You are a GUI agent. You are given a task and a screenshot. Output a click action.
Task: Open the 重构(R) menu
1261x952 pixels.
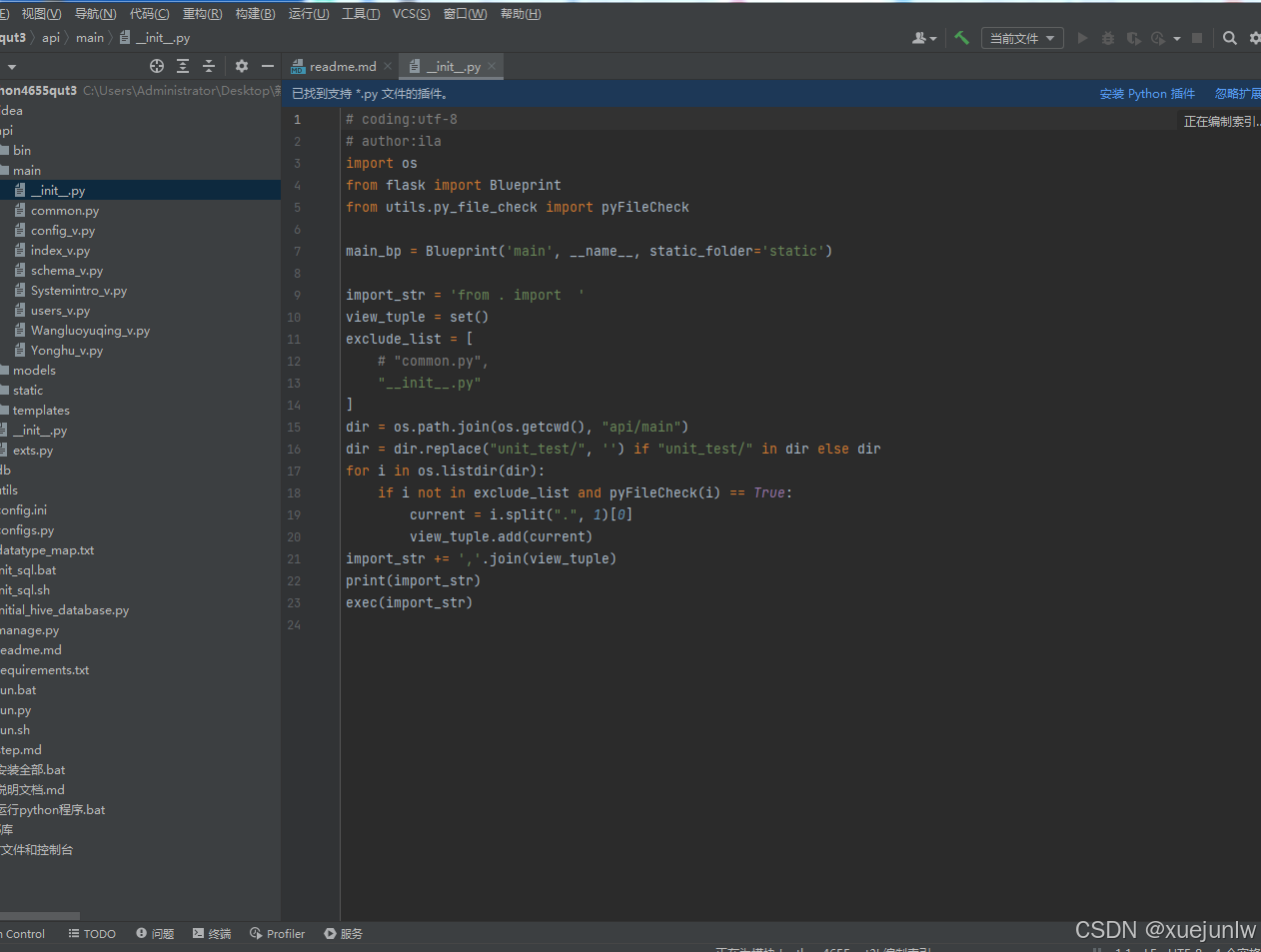coord(202,14)
